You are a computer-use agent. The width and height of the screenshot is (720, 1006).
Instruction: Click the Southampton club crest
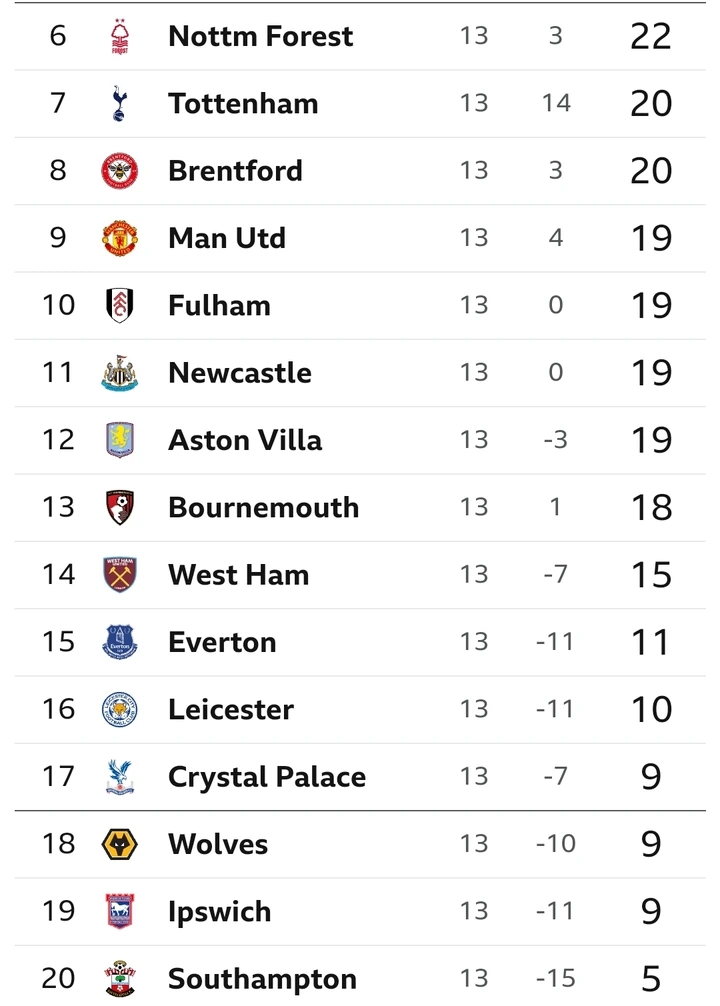(x=120, y=979)
